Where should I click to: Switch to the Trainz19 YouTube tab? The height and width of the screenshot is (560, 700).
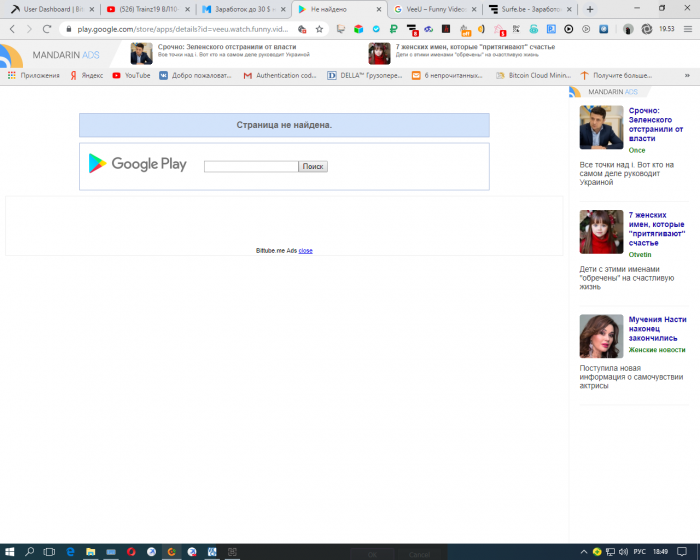[x=149, y=9]
